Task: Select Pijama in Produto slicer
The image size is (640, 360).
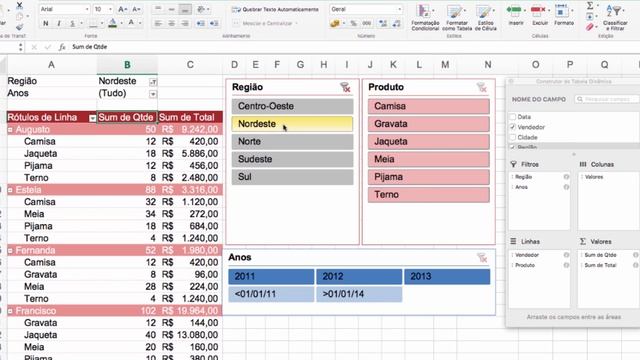Action: [429, 177]
